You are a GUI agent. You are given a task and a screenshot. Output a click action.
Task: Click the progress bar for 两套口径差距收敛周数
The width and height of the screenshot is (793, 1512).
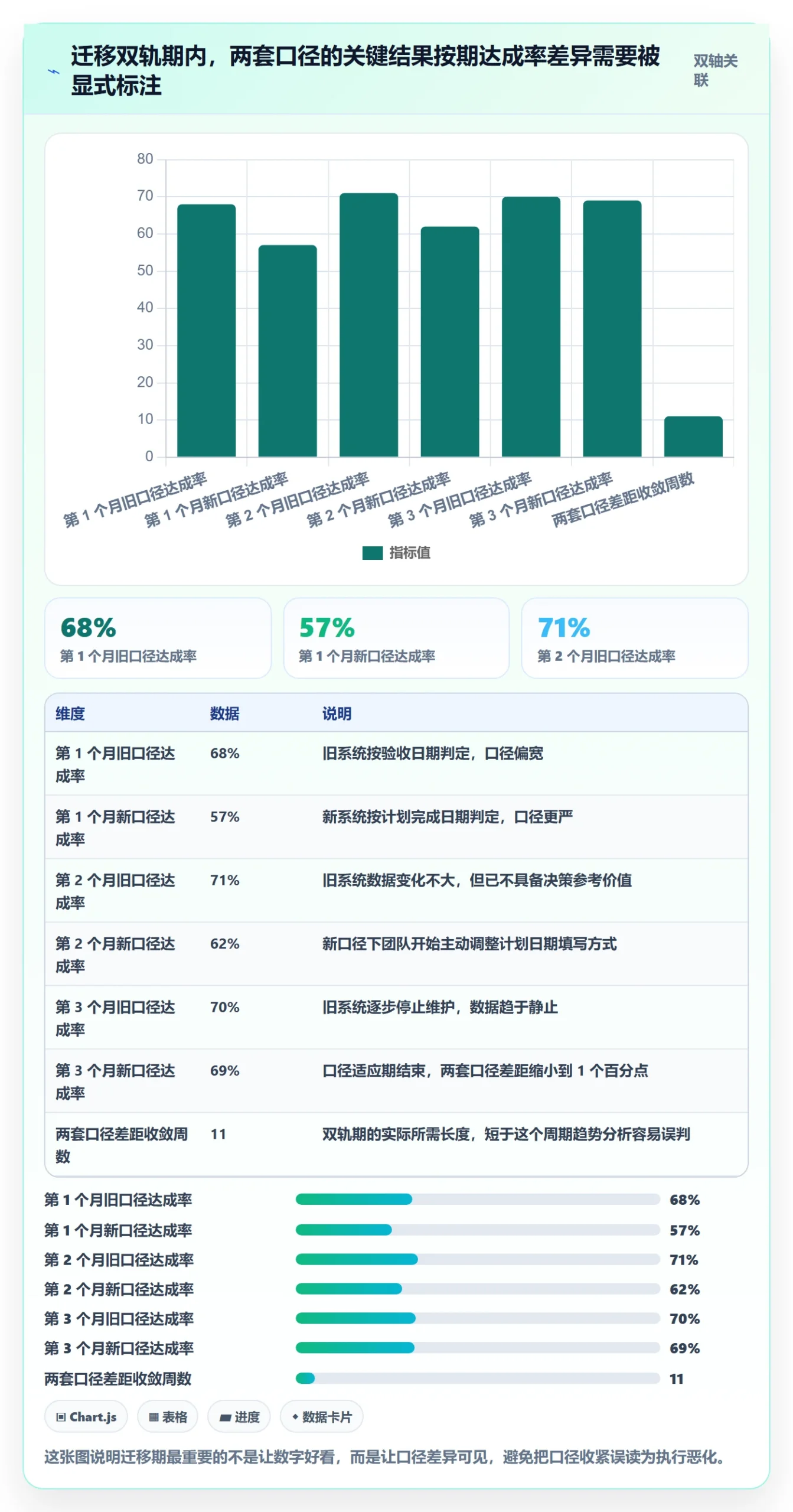(478, 1379)
